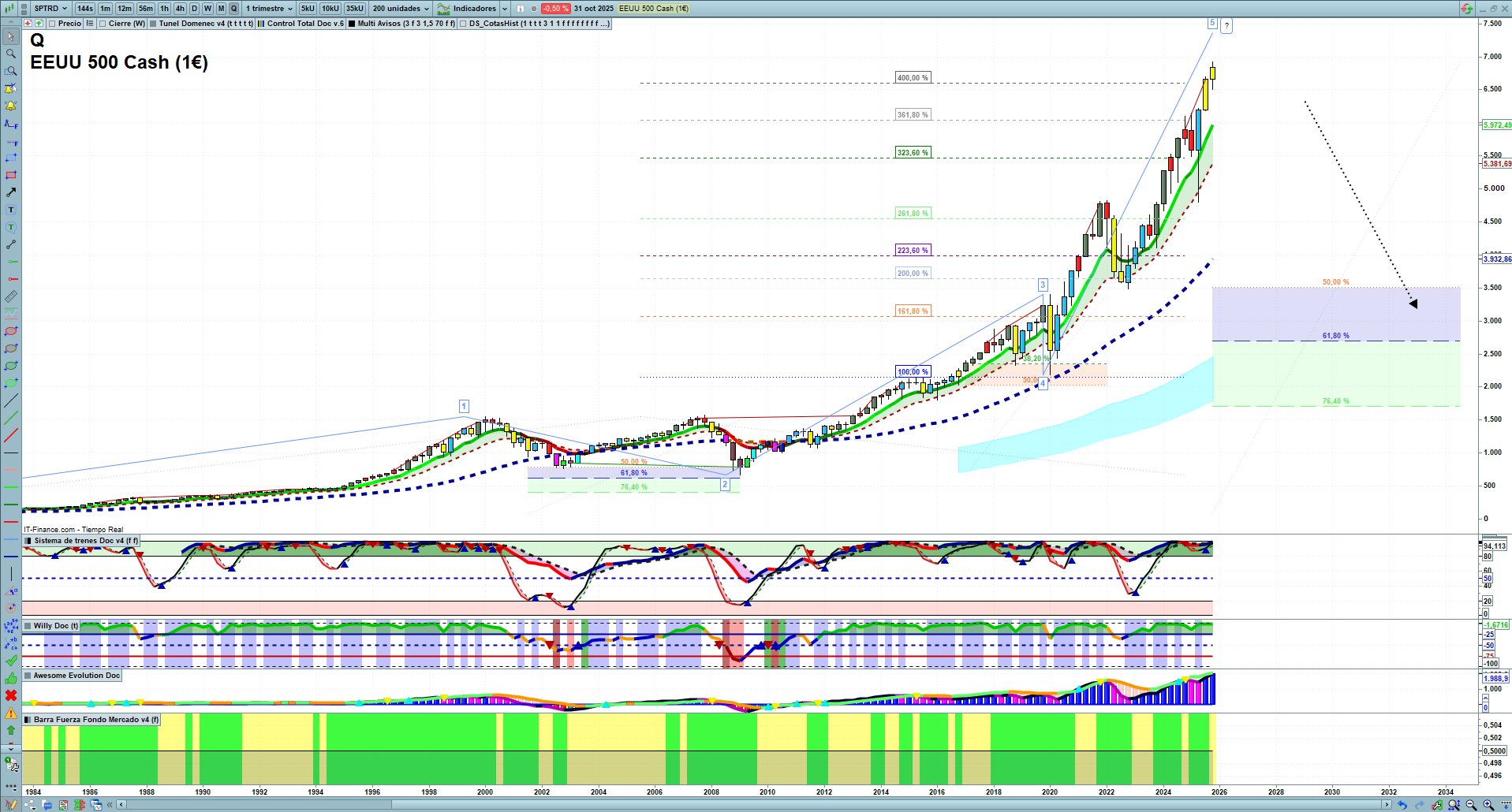
Task: Select the 144s timeframe
Action: click(85, 9)
